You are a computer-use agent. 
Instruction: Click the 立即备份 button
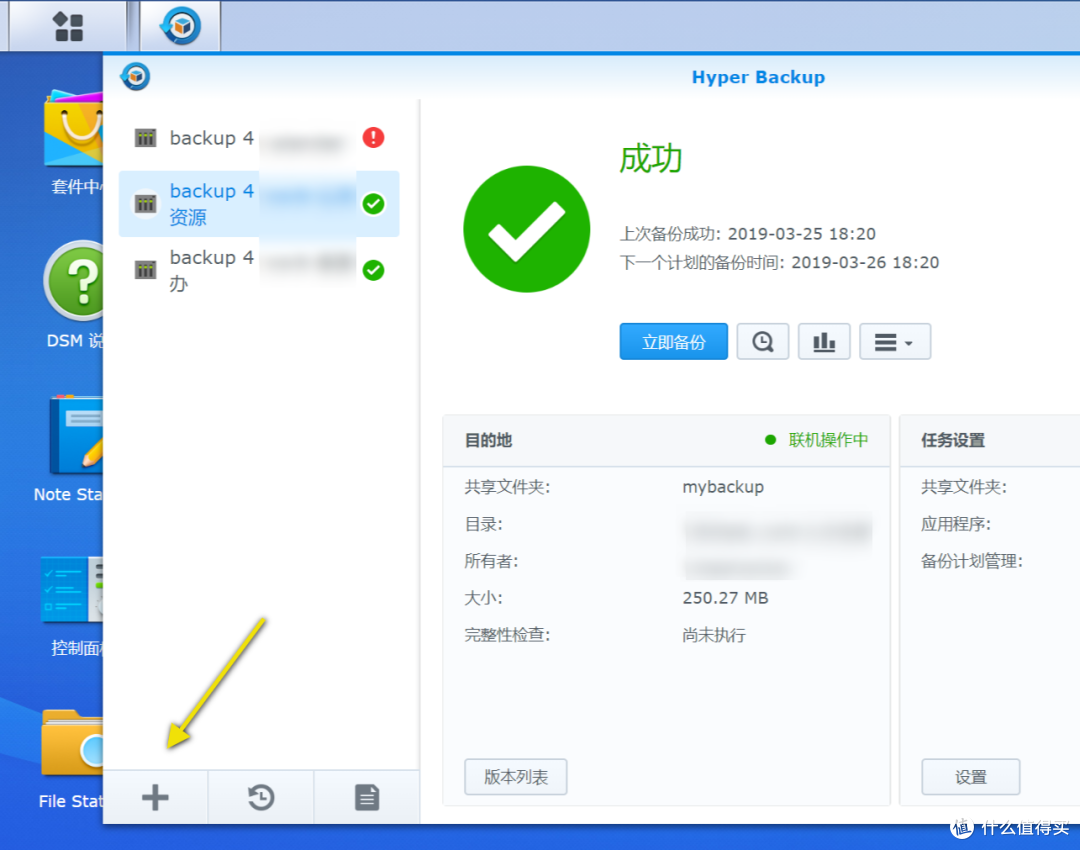673,342
